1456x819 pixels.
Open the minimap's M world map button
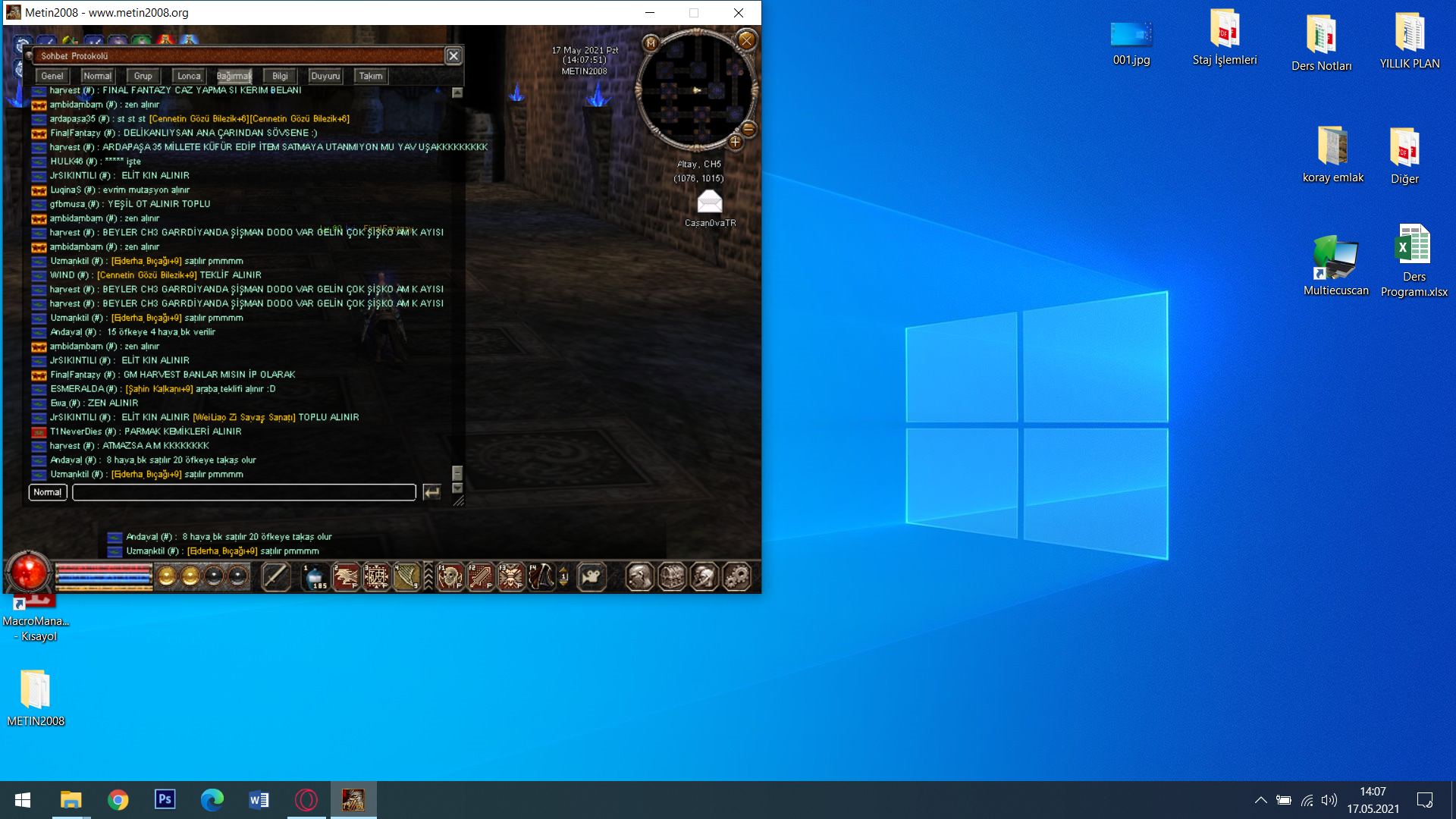coord(651,43)
